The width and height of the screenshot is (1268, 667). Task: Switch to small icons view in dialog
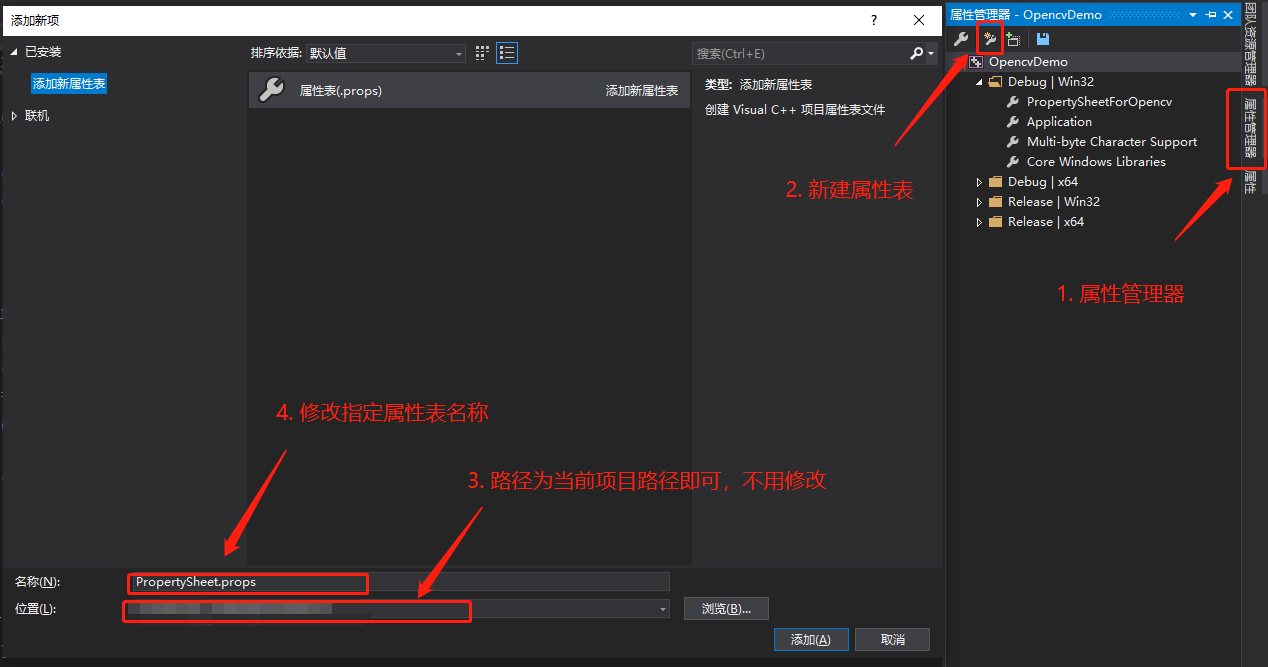(x=482, y=53)
